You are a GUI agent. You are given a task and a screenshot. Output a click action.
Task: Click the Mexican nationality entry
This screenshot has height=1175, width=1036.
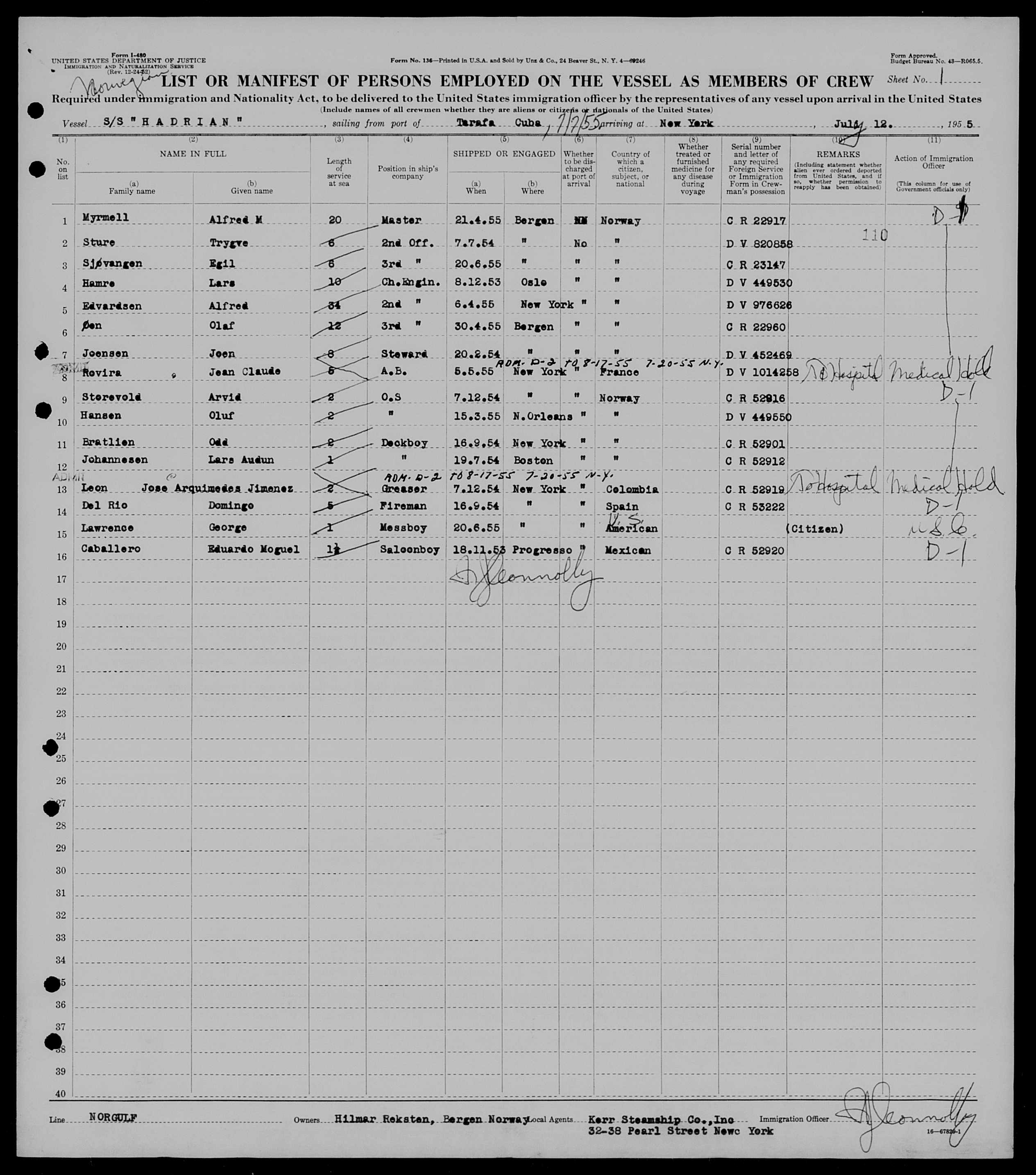point(628,550)
